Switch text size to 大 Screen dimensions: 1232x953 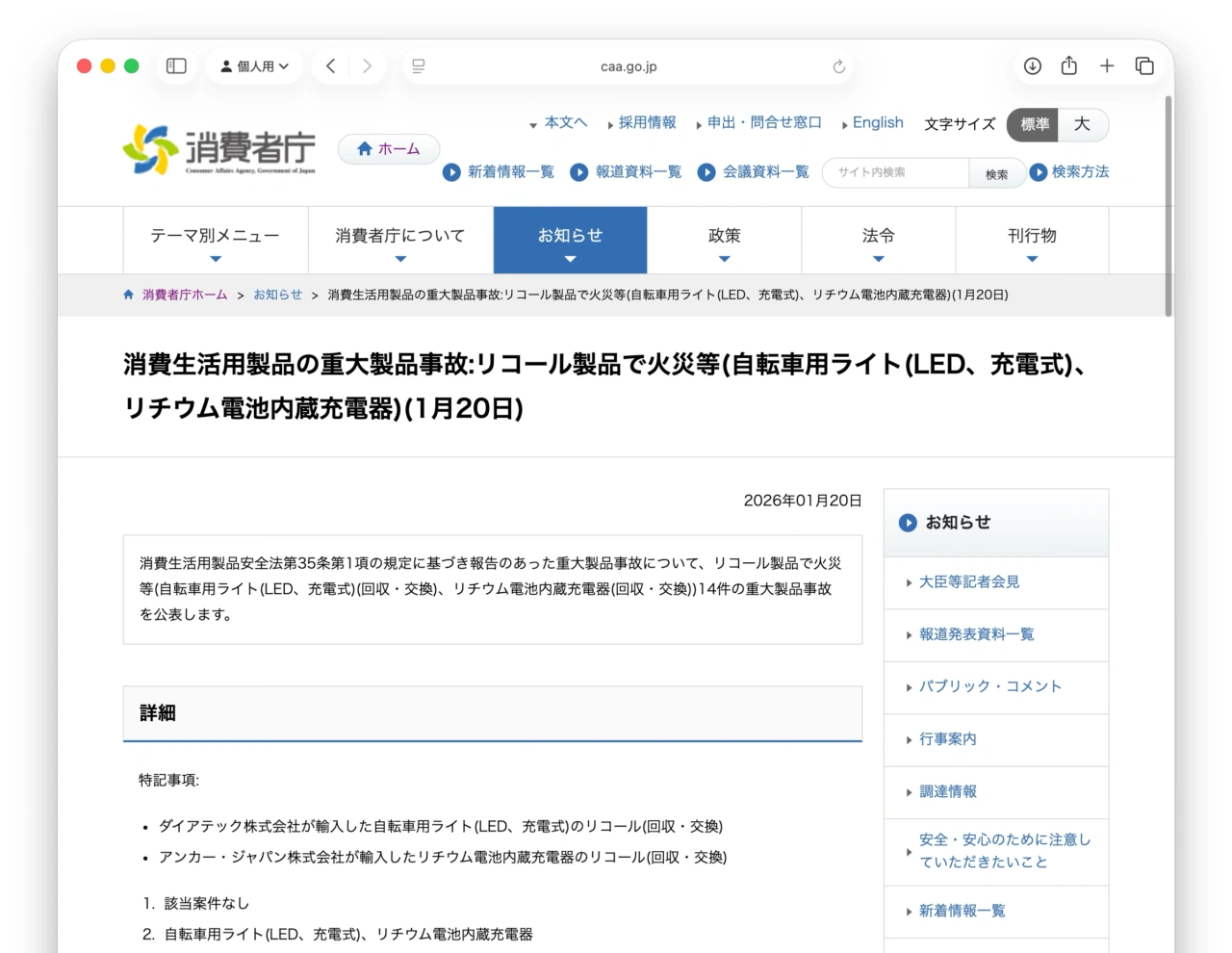[1083, 125]
